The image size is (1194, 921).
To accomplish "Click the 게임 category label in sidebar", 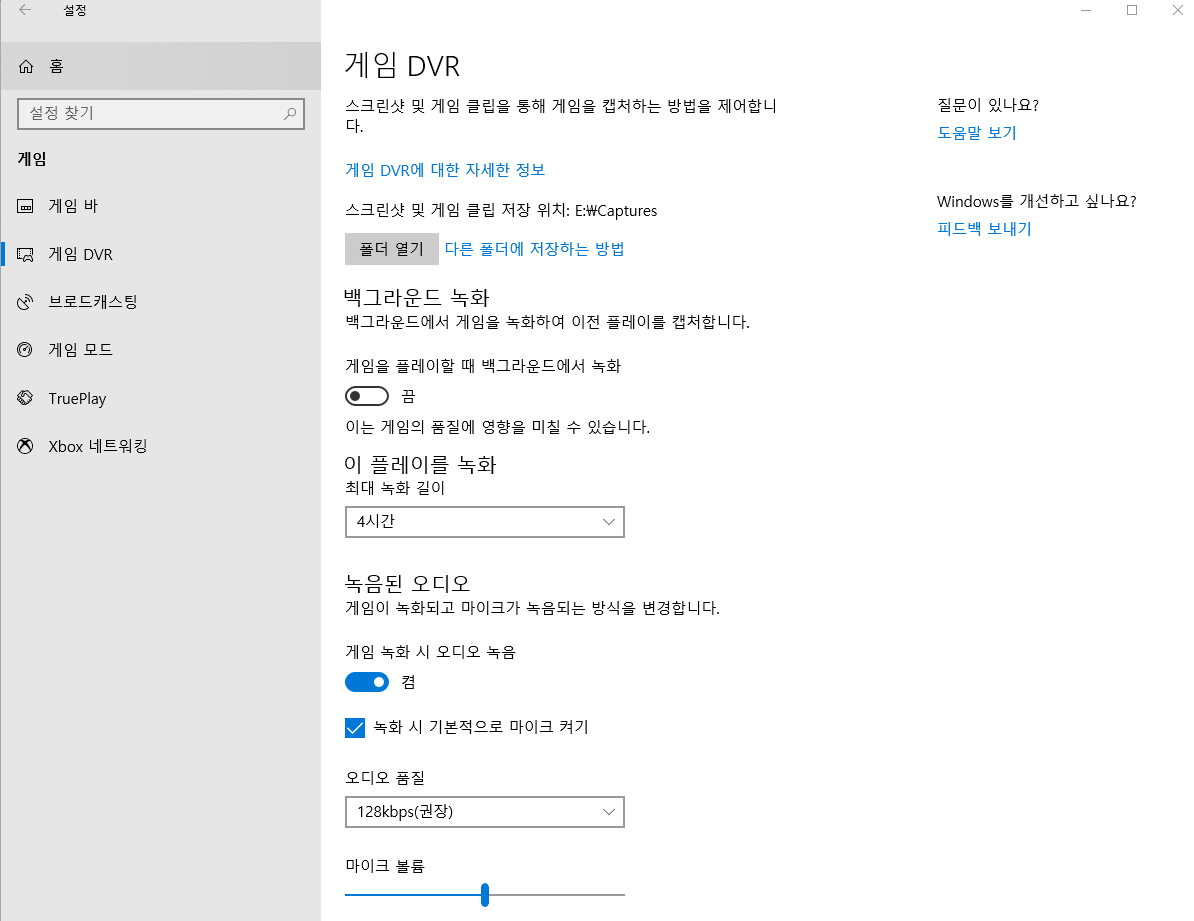I will click(32, 159).
